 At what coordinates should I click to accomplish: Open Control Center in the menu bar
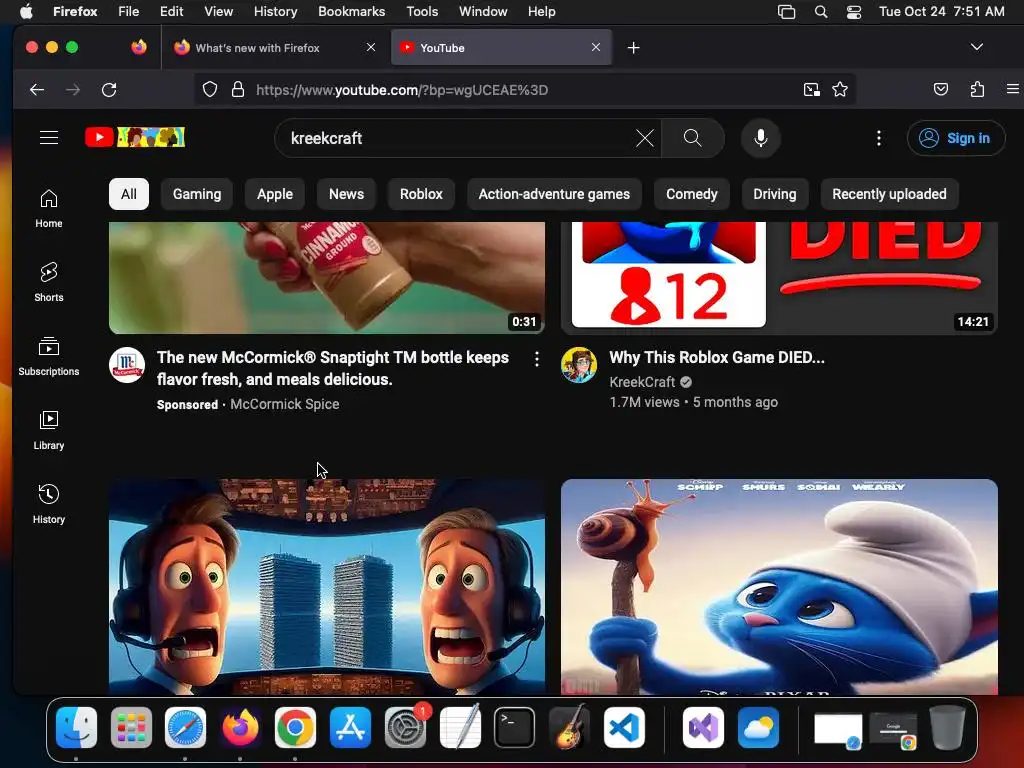[x=854, y=11]
